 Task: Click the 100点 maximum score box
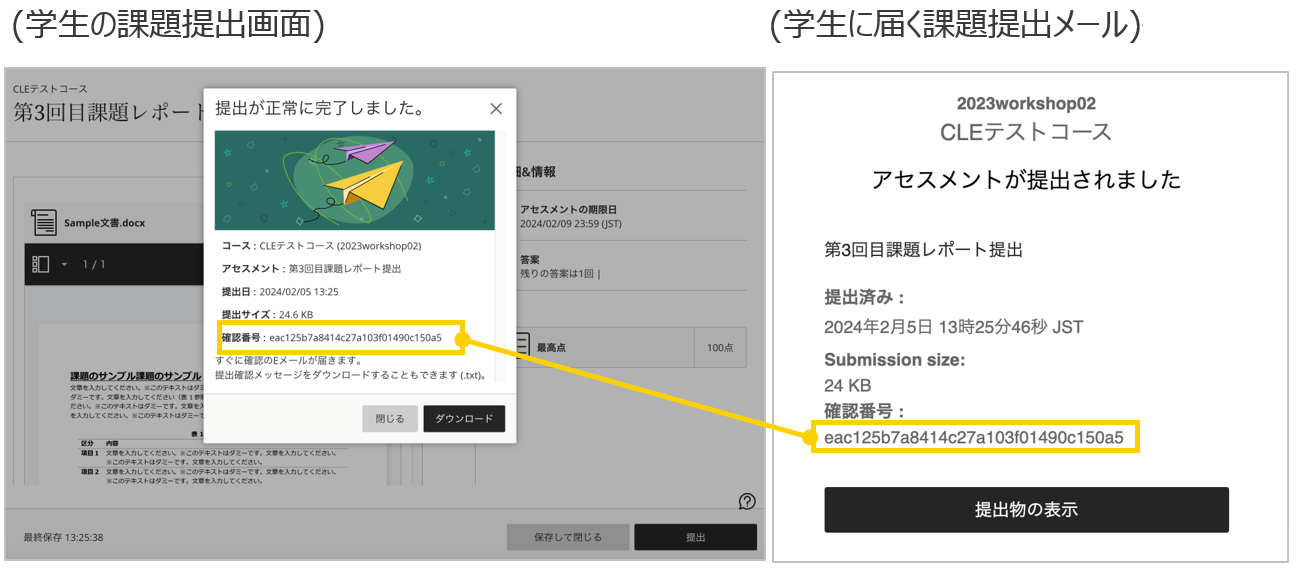click(719, 348)
